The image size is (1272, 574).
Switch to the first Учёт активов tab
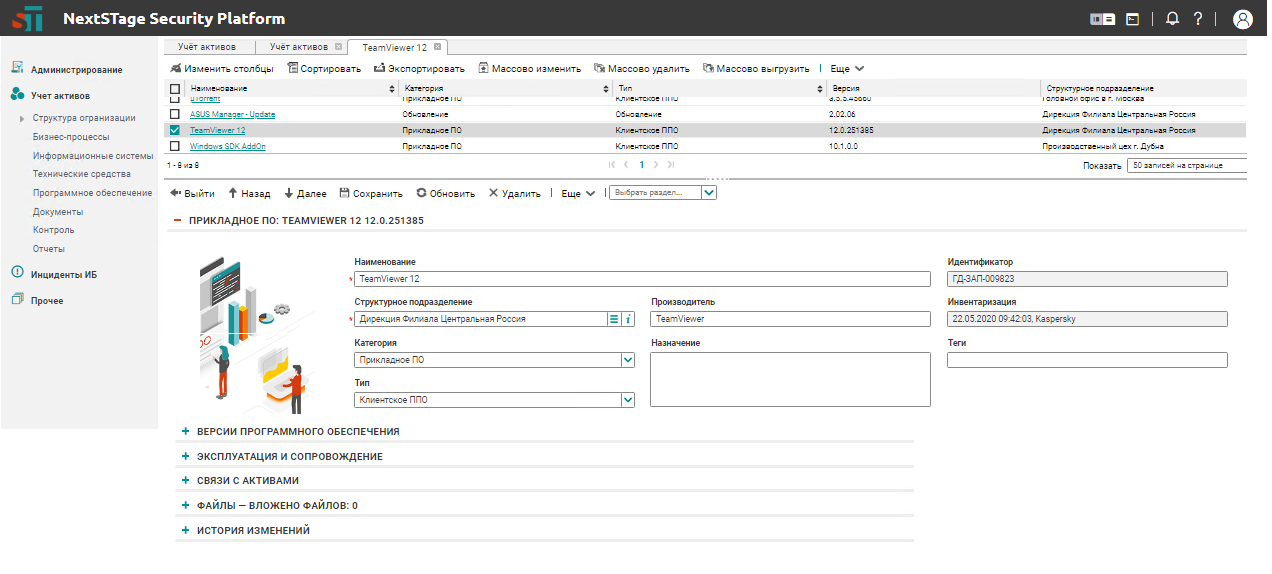207,47
